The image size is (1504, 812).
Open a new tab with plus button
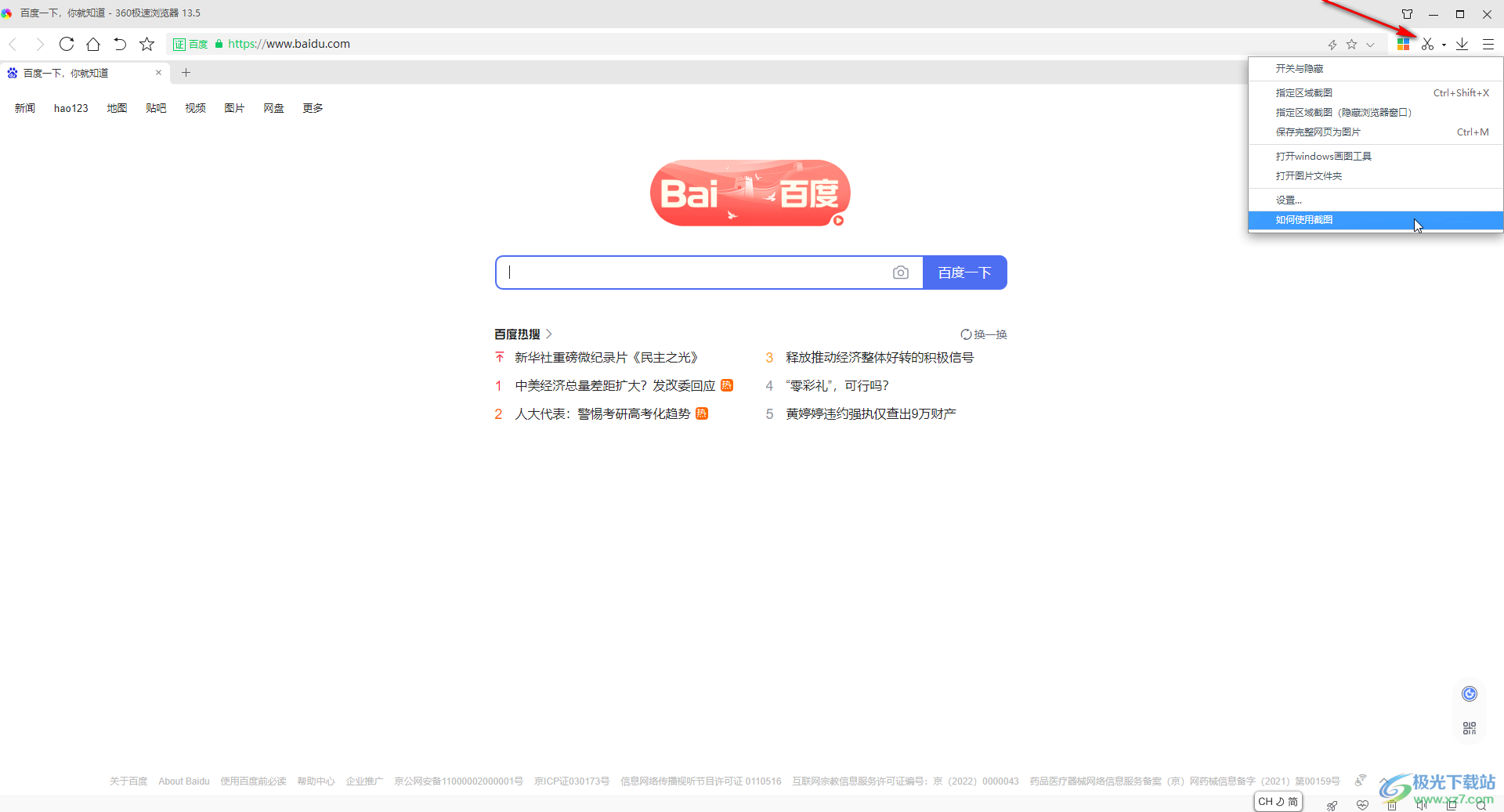pos(186,73)
